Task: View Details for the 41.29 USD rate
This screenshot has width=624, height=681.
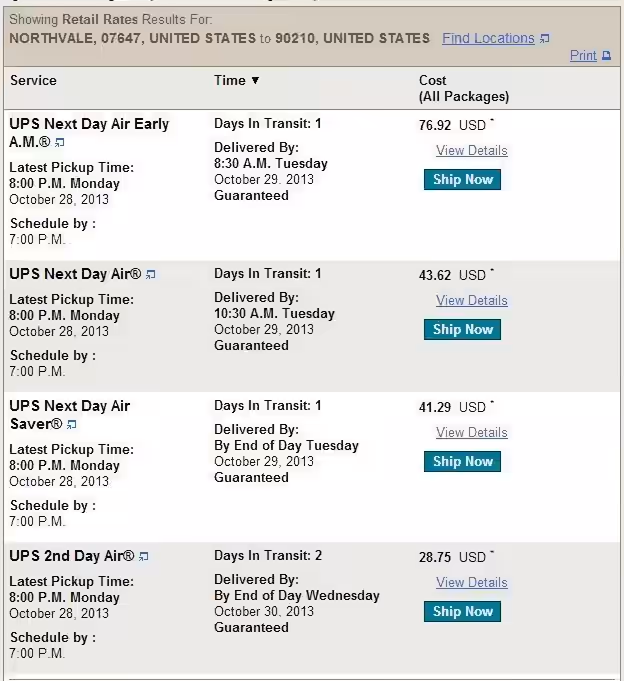Action: click(x=472, y=433)
